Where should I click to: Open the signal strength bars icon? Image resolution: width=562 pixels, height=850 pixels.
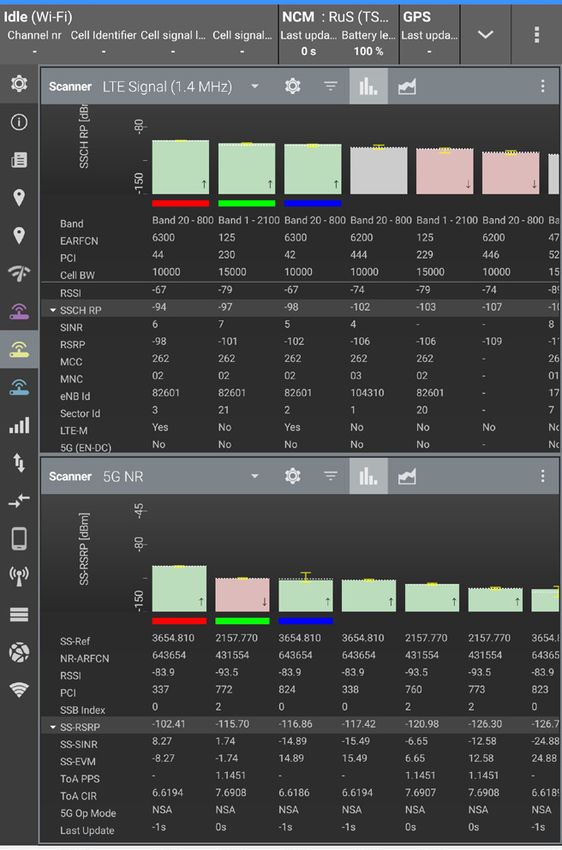pyautogui.click(x=19, y=425)
